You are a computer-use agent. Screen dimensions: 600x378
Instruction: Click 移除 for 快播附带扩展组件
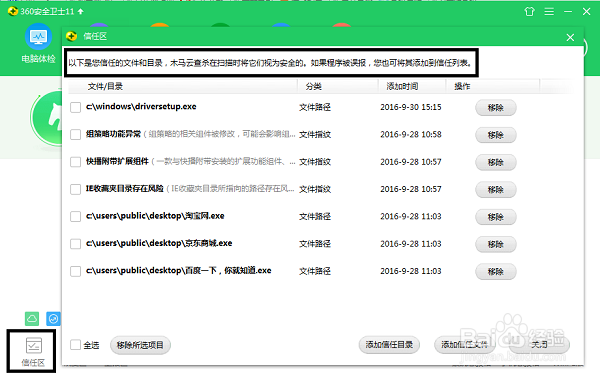point(496,162)
